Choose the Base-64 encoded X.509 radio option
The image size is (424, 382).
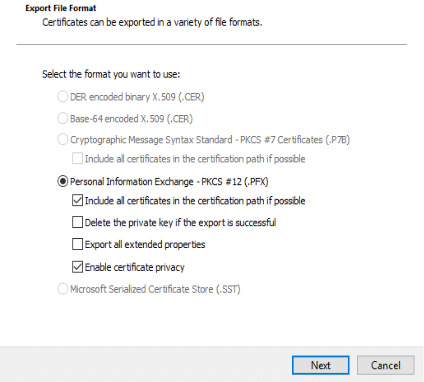tap(63, 118)
